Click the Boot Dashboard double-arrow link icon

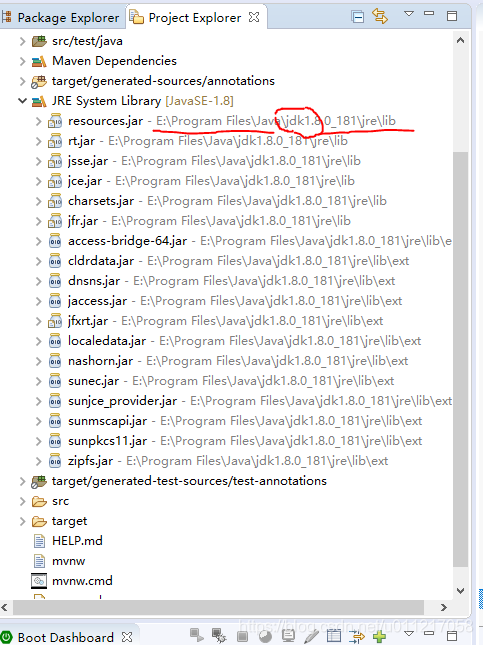pos(357,637)
